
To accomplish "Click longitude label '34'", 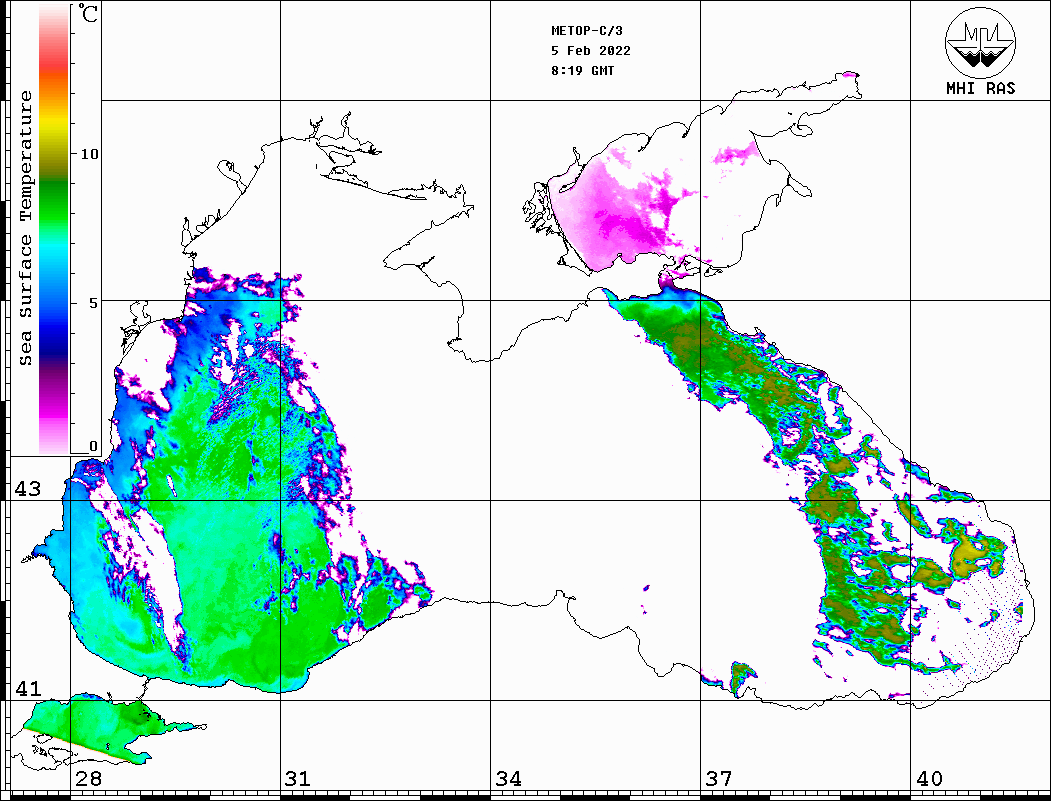I will tap(508, 779).
